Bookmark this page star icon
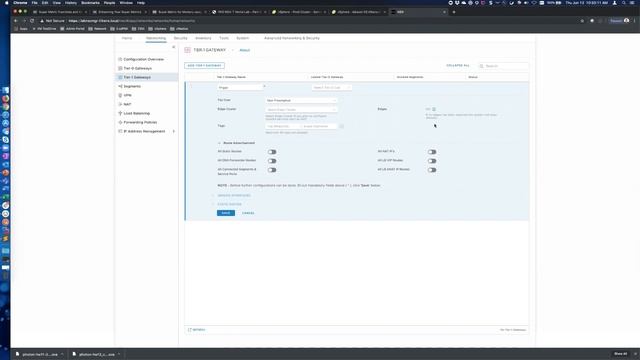This screenshot has height=360, width=640. [x=582, y=20]
